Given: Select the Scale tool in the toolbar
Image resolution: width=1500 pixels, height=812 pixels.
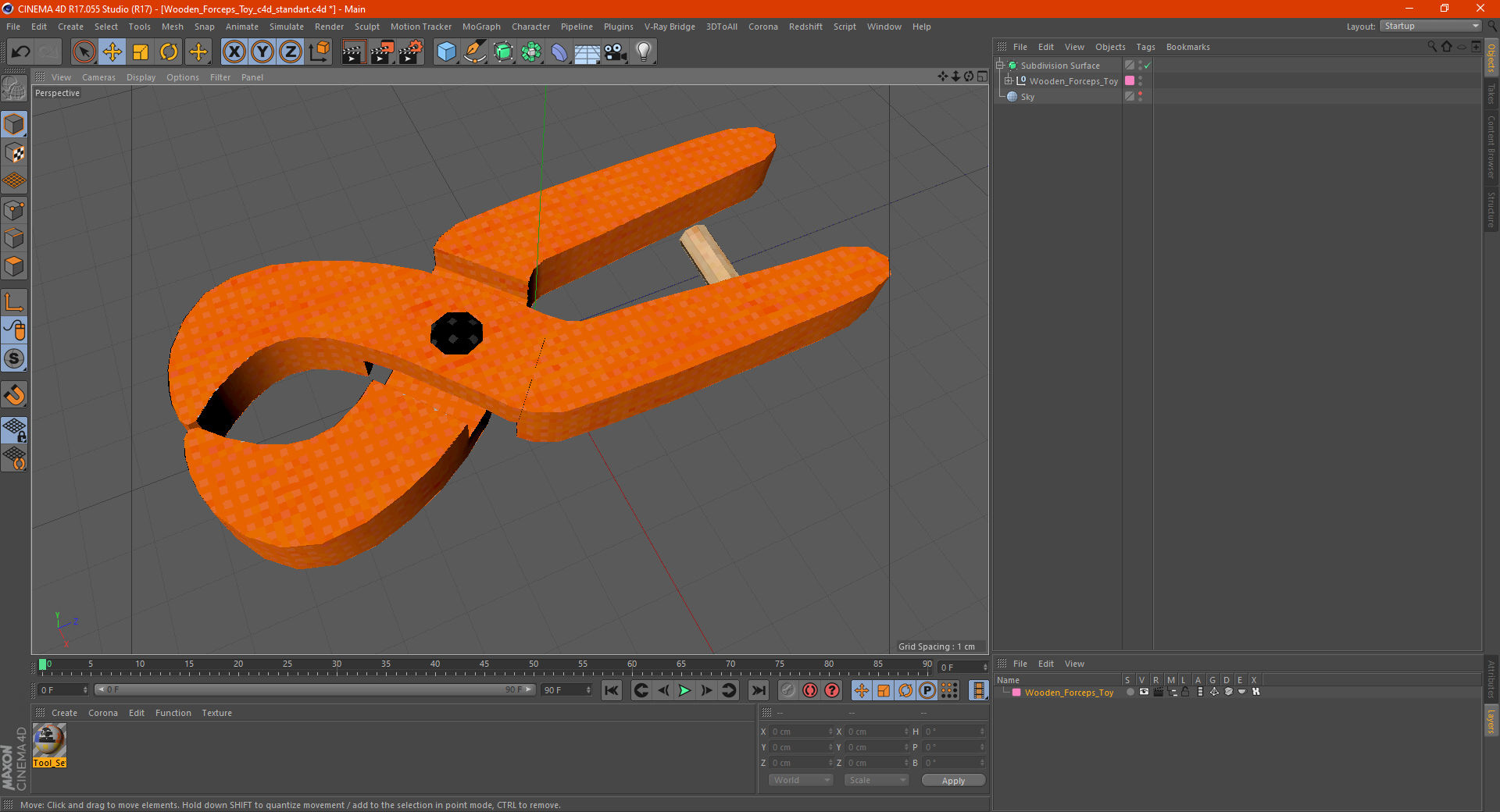Looking at the screenshot, I should [141, 52].
